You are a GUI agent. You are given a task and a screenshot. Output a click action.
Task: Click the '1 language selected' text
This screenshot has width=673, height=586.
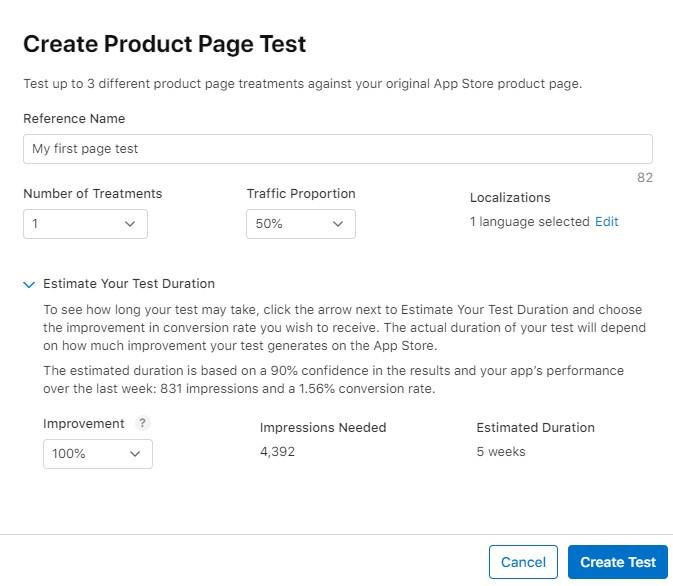530,222
